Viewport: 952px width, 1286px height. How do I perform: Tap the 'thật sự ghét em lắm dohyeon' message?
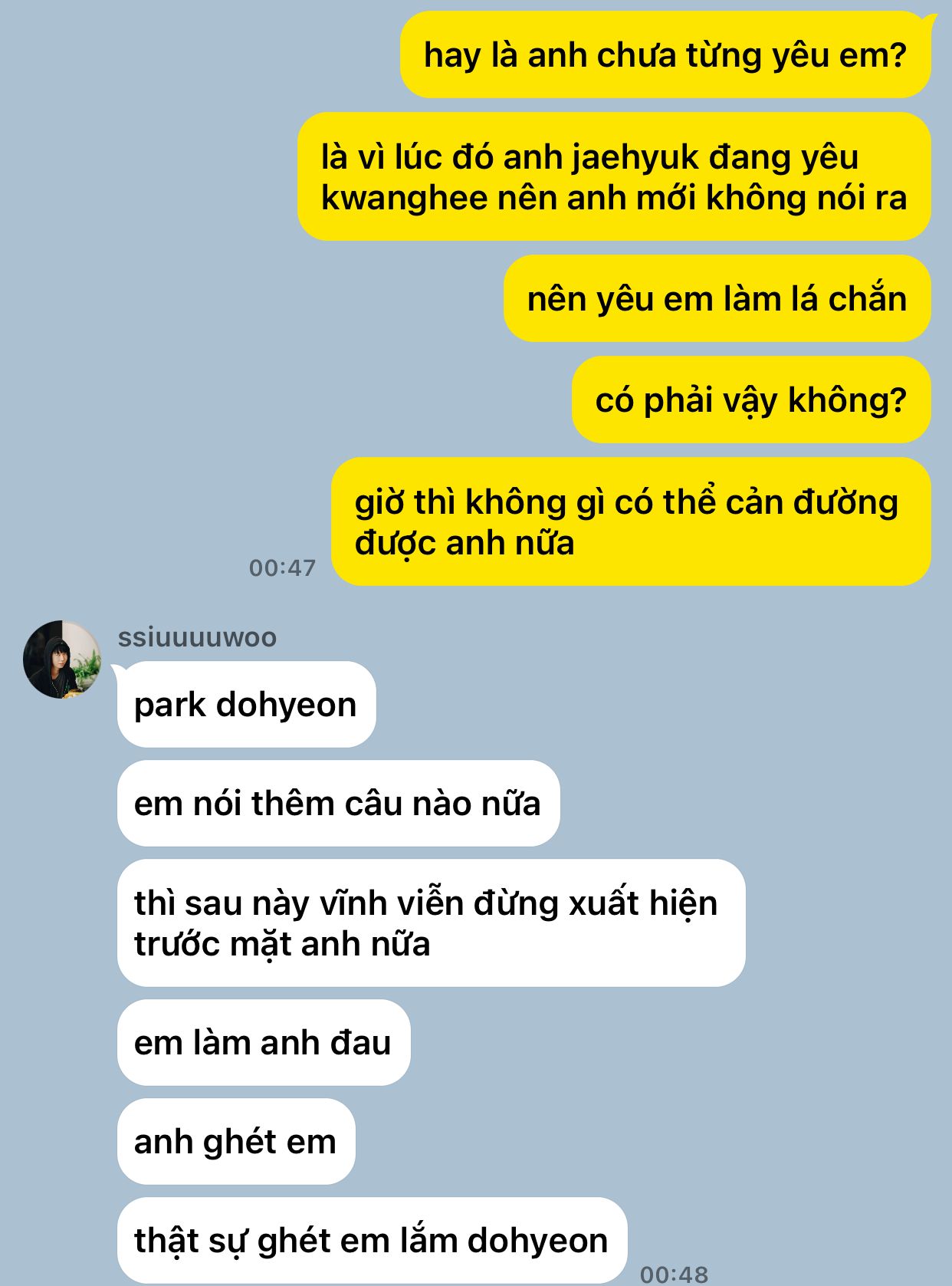click(372, 1240)
